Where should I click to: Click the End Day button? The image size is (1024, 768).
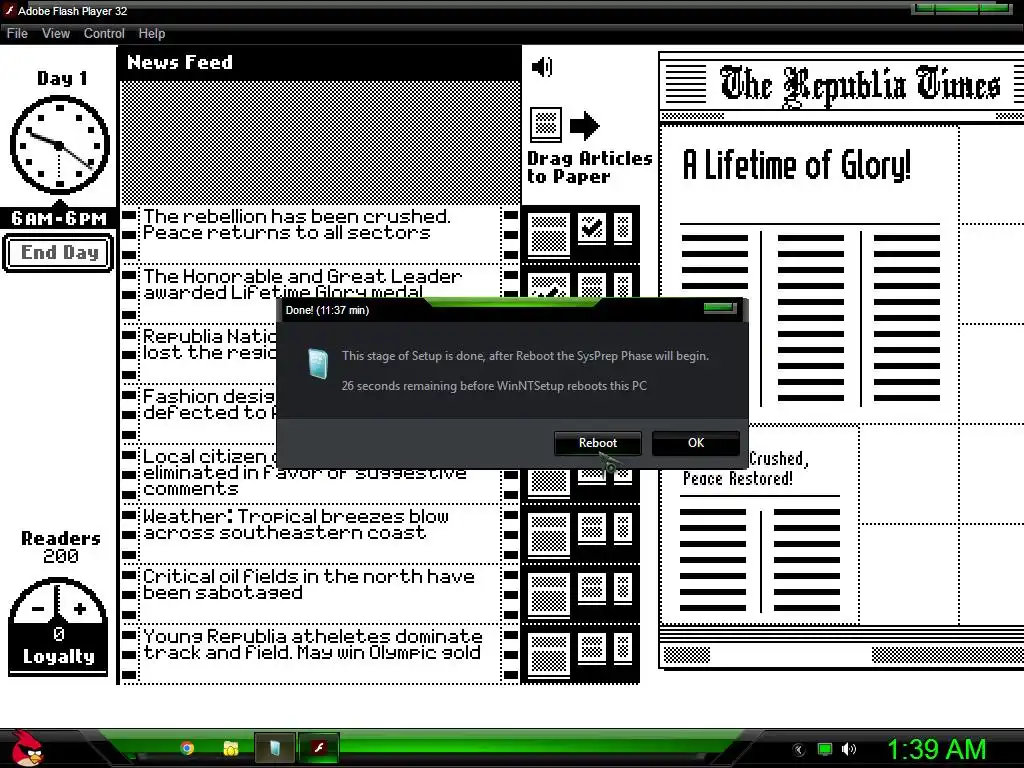pyautogui.click(x=59, y=252)
